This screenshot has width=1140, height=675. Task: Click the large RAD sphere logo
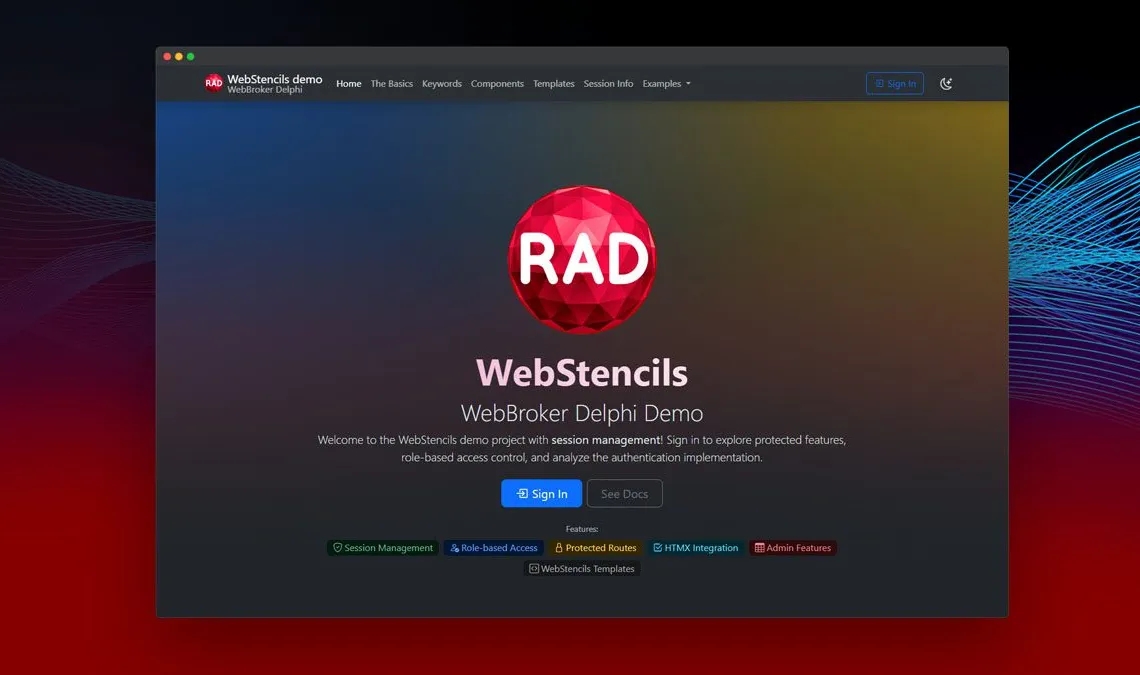(x=582, y=258)
